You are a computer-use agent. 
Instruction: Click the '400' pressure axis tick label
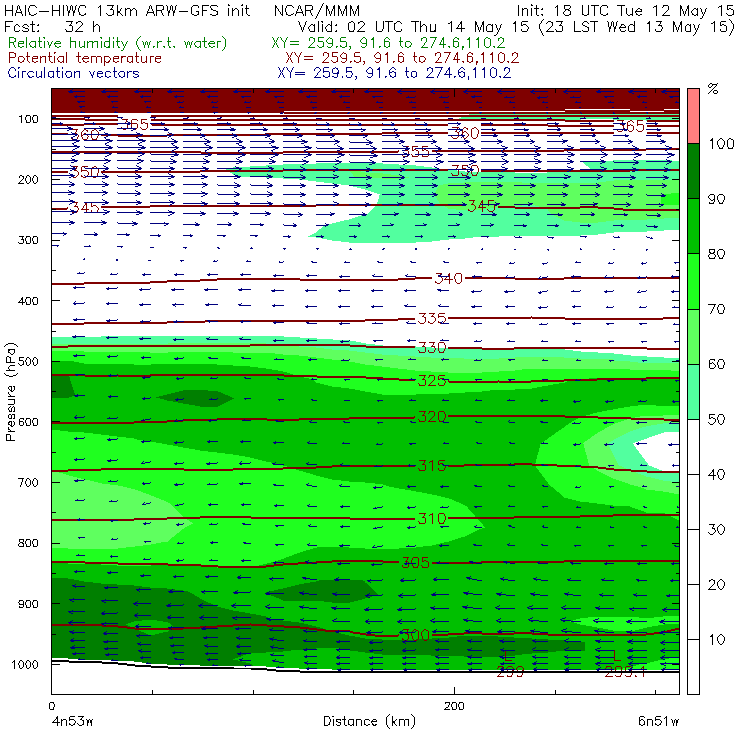pyautogui.click(x=28, y=301)
